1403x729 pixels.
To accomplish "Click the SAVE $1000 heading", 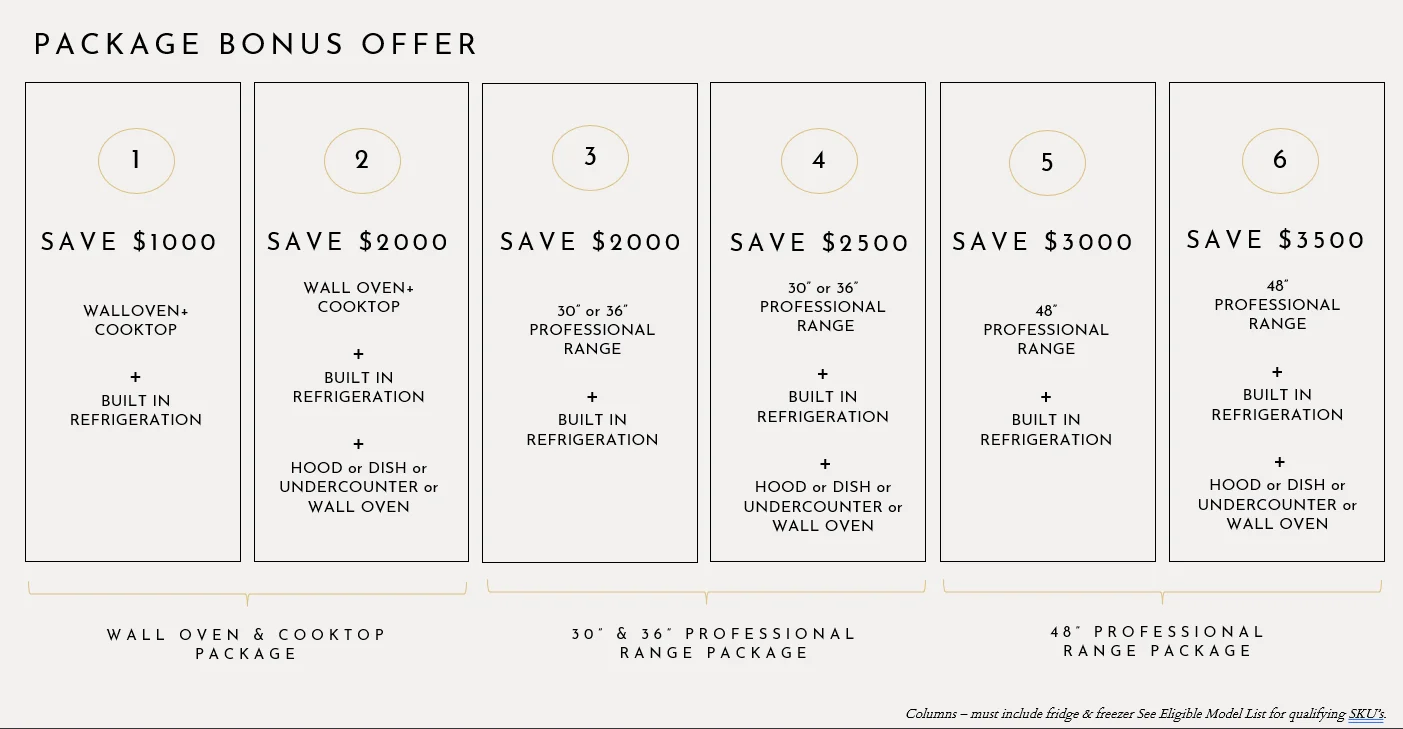I will point(129,242).
